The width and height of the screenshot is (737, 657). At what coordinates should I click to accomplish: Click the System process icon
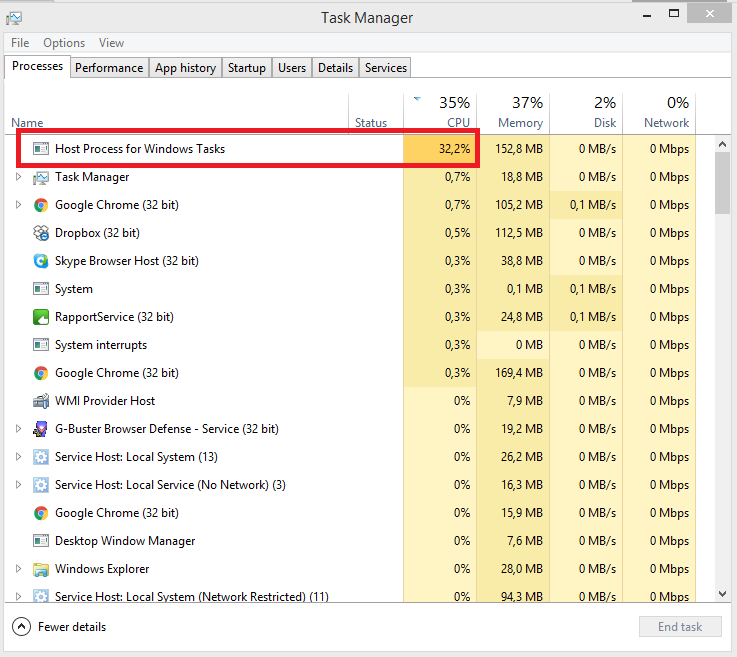41,289
